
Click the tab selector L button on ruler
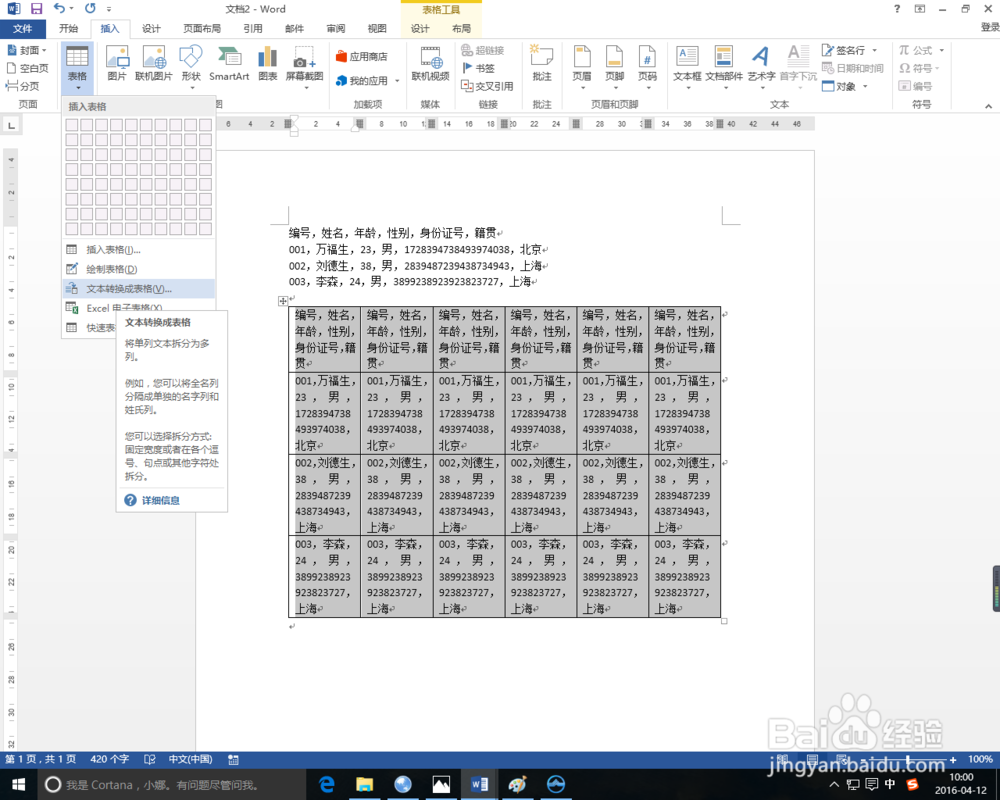point(11,126)
